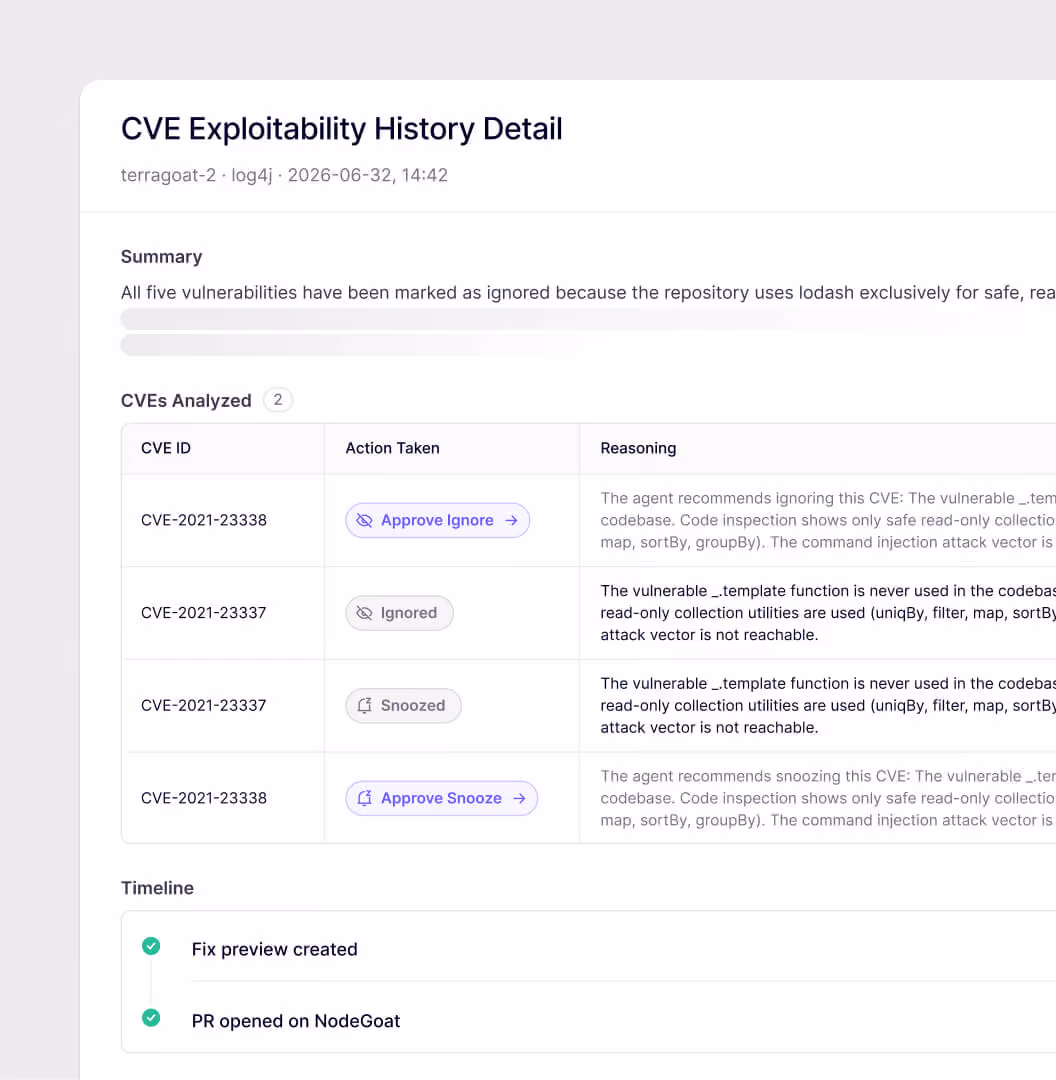Screen dimensions: 1056x1080
Task: Click the eye-slash icon on Ignored badge
Action: [364, 613]
